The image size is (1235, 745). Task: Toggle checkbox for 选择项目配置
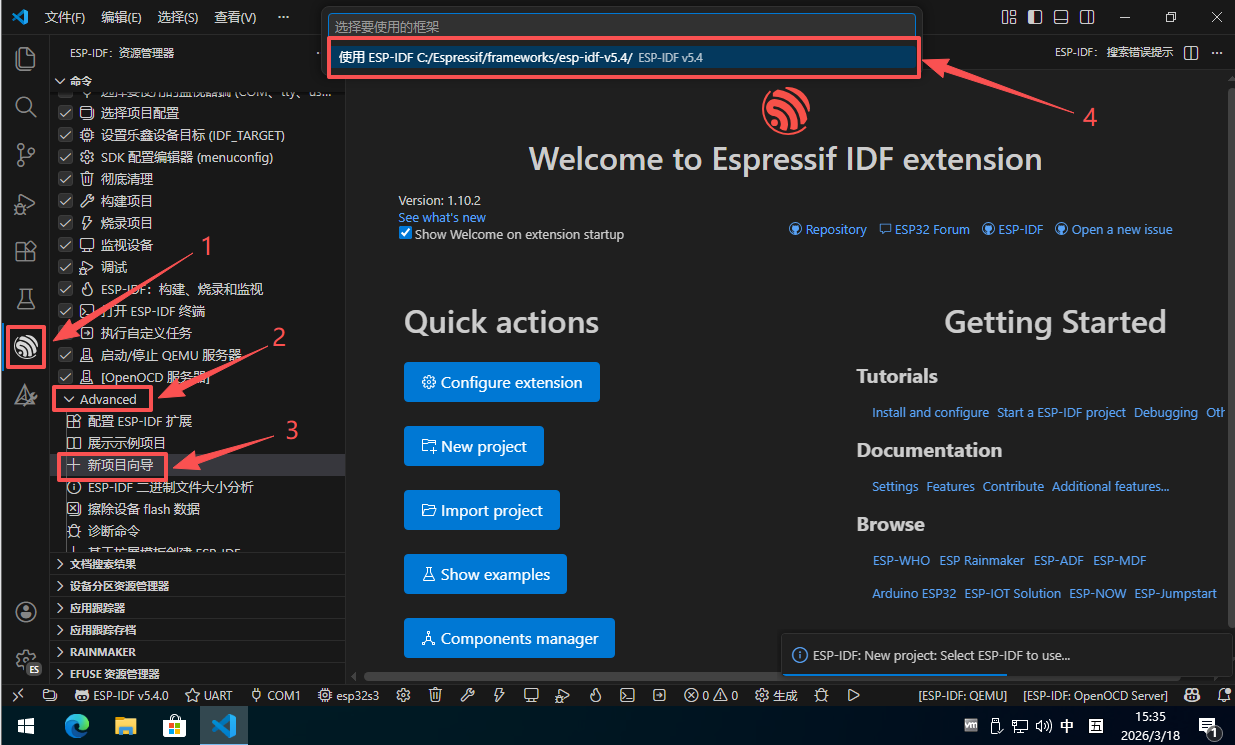[x=66, y=113]
